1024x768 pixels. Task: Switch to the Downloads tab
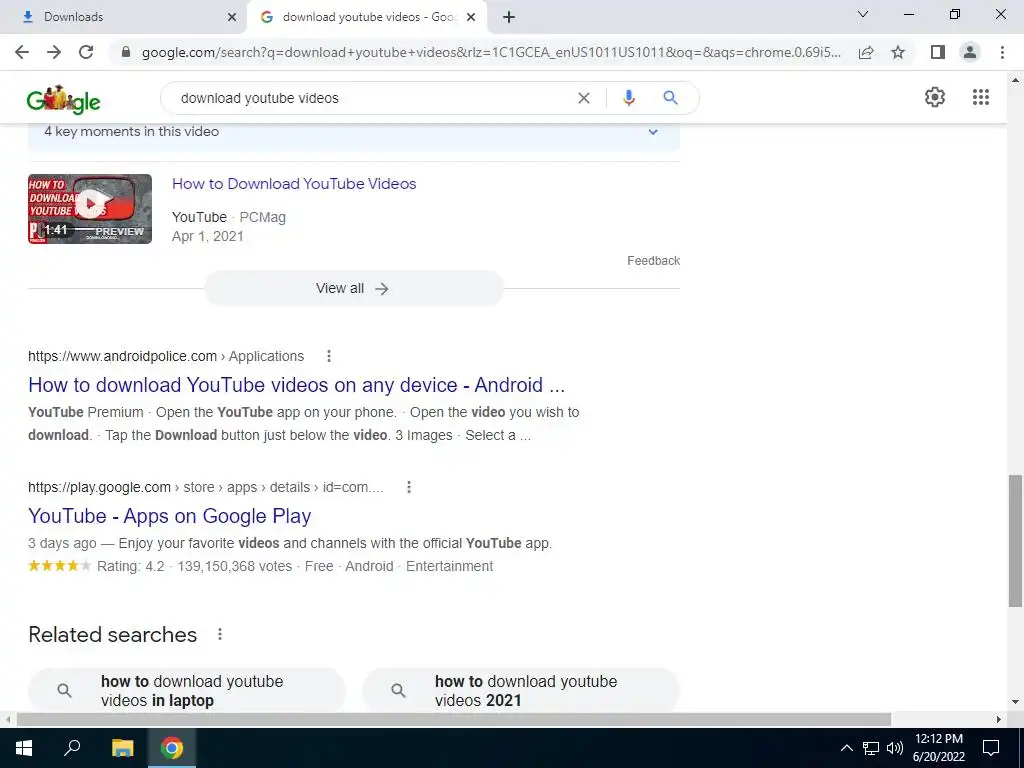point(123,17)
